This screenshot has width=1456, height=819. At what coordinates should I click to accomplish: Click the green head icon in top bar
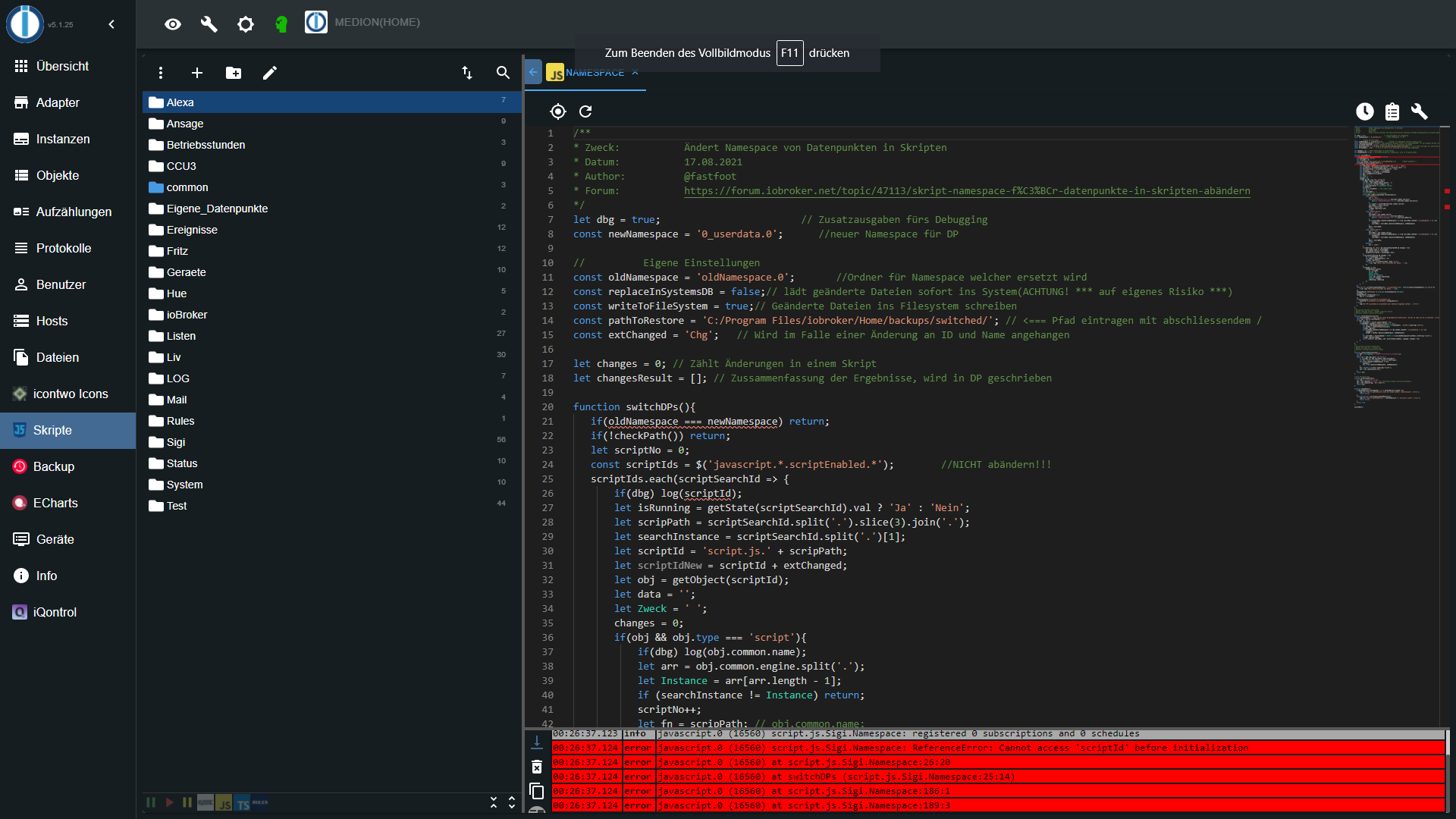(x=281, y=24)
